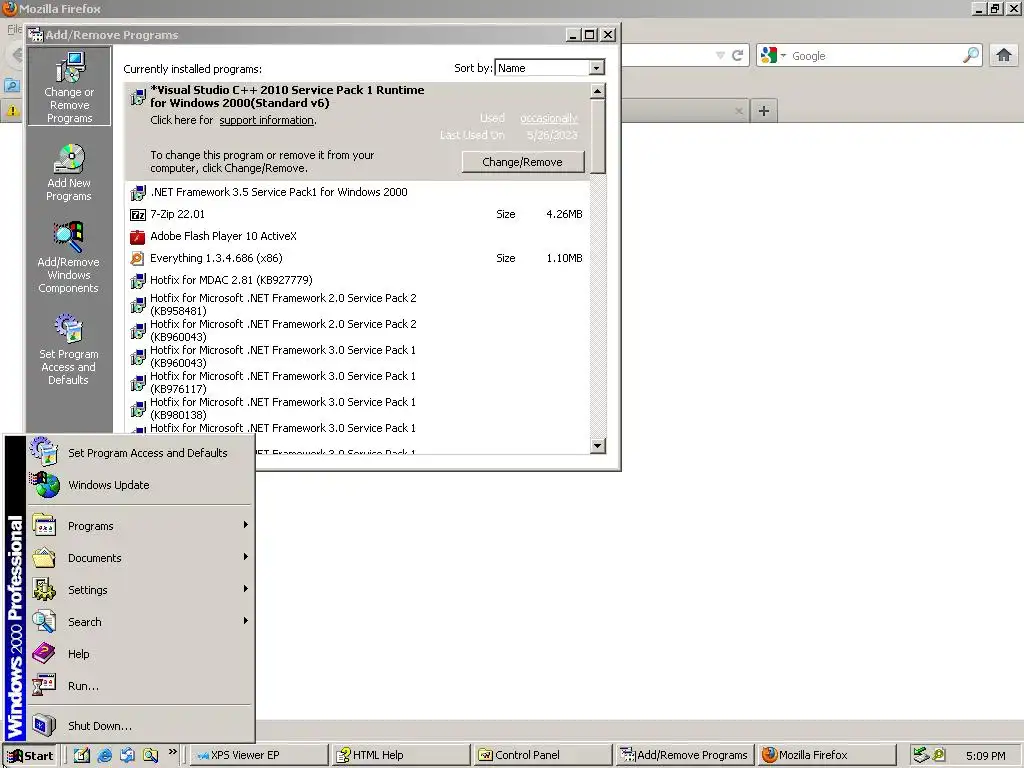The height and width of the screenshot is (768, 1024).
Task: Click the clock showing 5:09 PM
Action: tap(985, 756)
